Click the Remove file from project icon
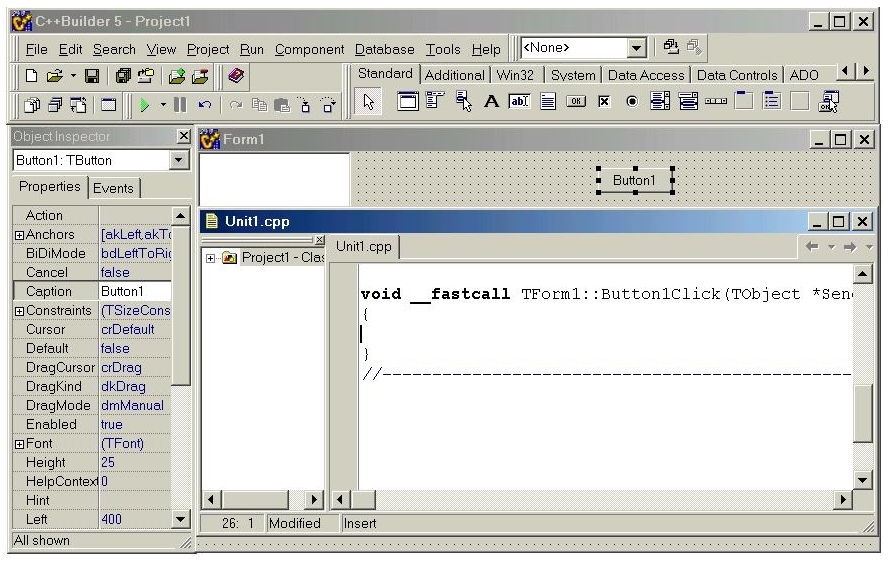Viewport: 889px width, 567px height. (x=200, y=76)
